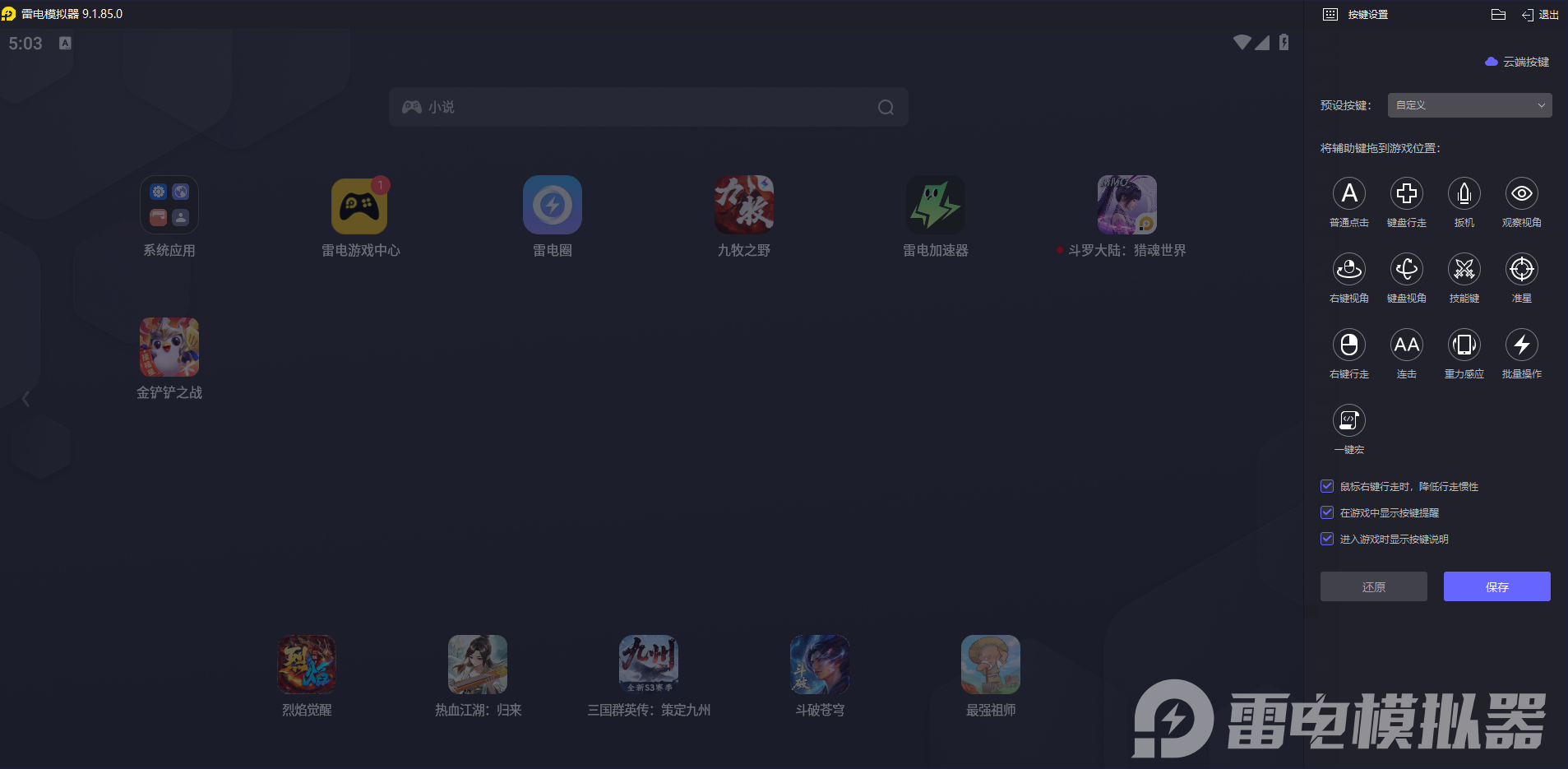
Task: Click the 还原 restore button
Action: pos(1373,586)
